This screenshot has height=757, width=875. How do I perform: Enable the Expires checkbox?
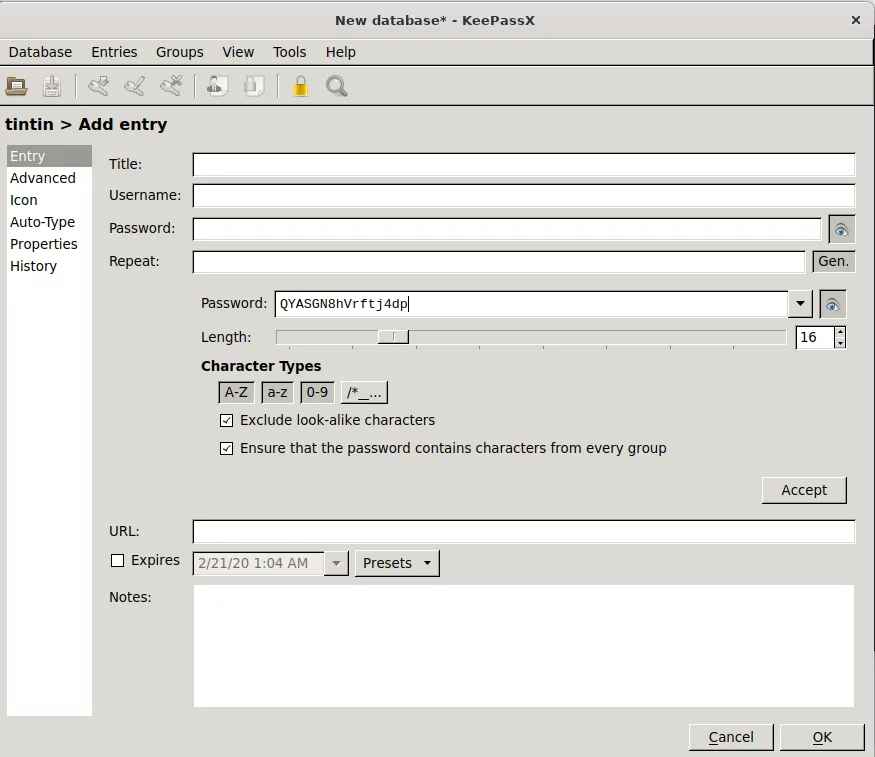pos(117,561)
